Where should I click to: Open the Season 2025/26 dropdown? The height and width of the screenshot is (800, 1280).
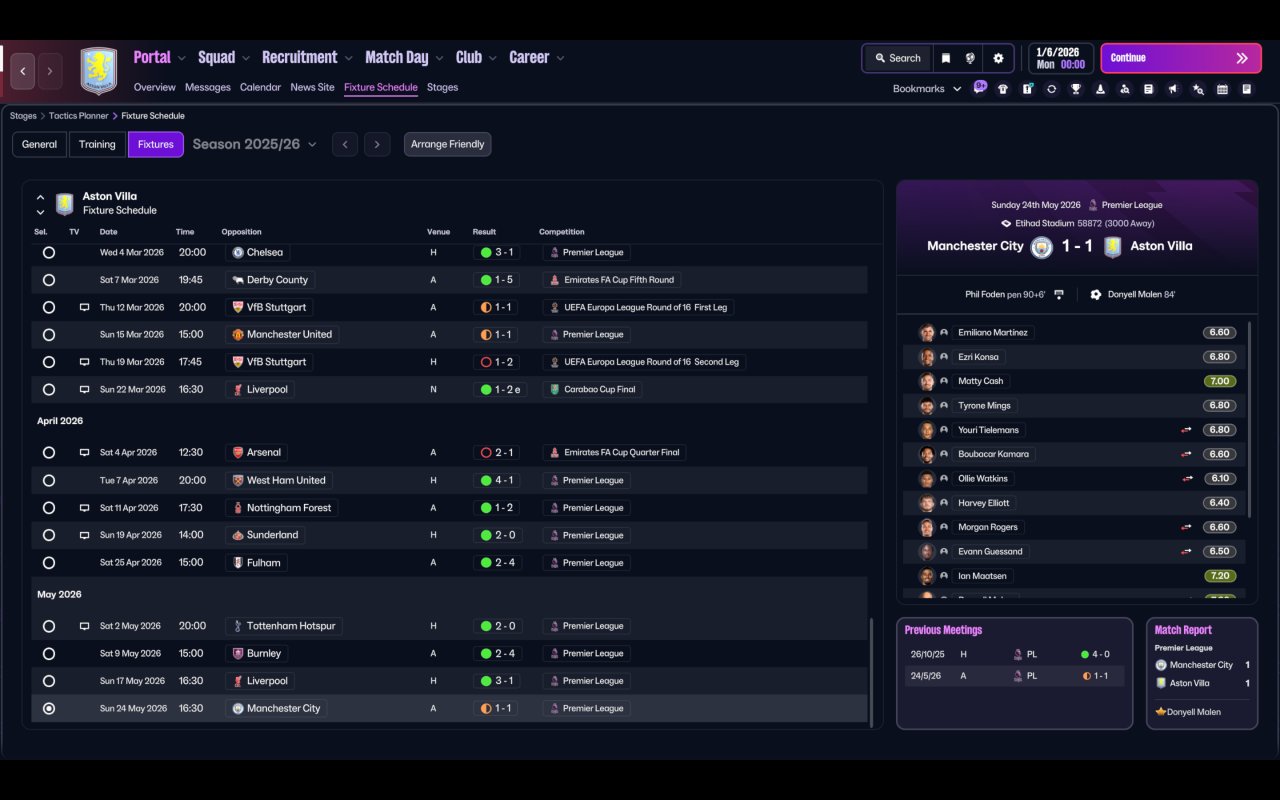(x=254, y=144)
